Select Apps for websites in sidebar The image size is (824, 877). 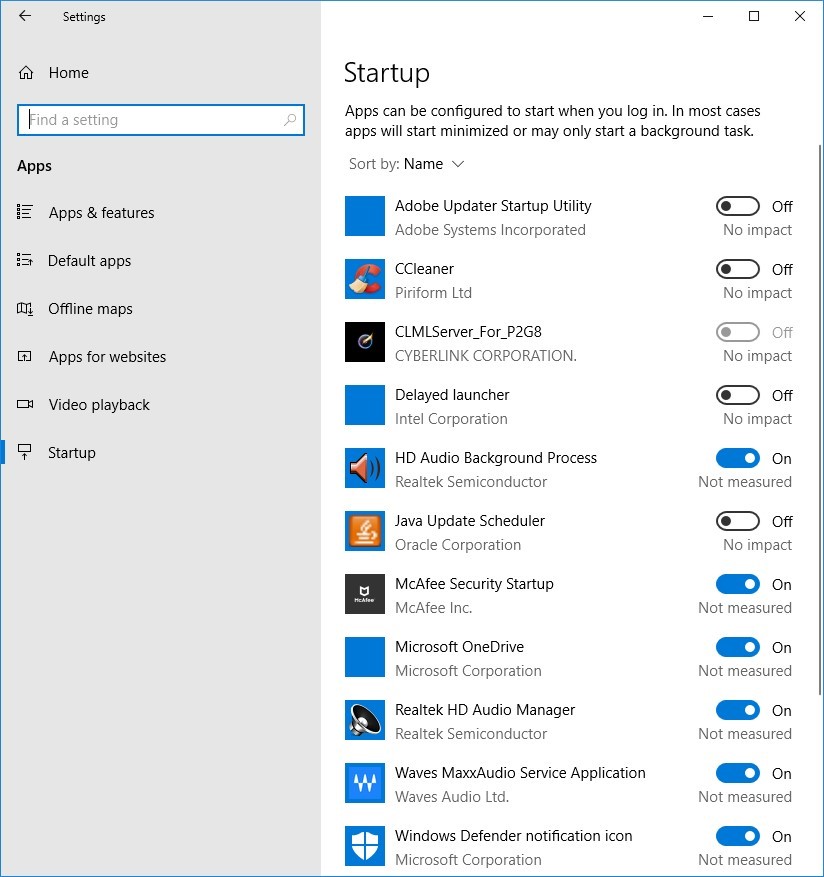pyautogui.click(x=160, y=357)
